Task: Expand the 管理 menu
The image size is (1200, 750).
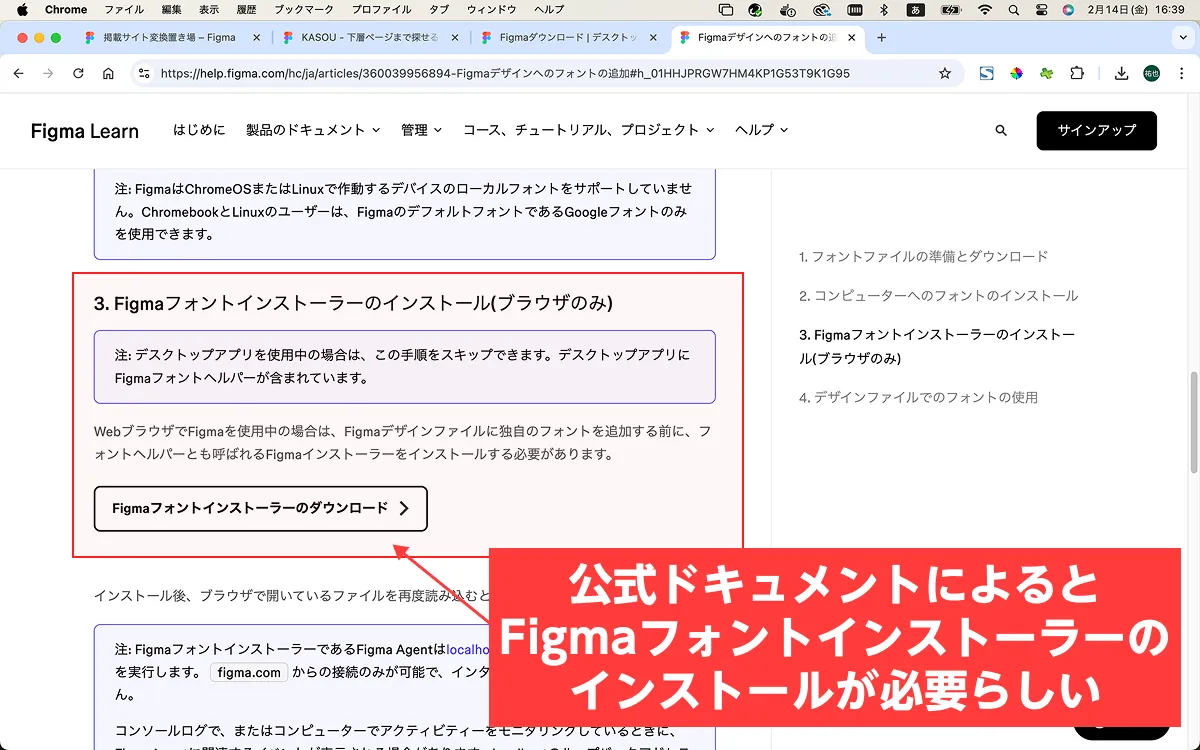Action: click(421, 130)
